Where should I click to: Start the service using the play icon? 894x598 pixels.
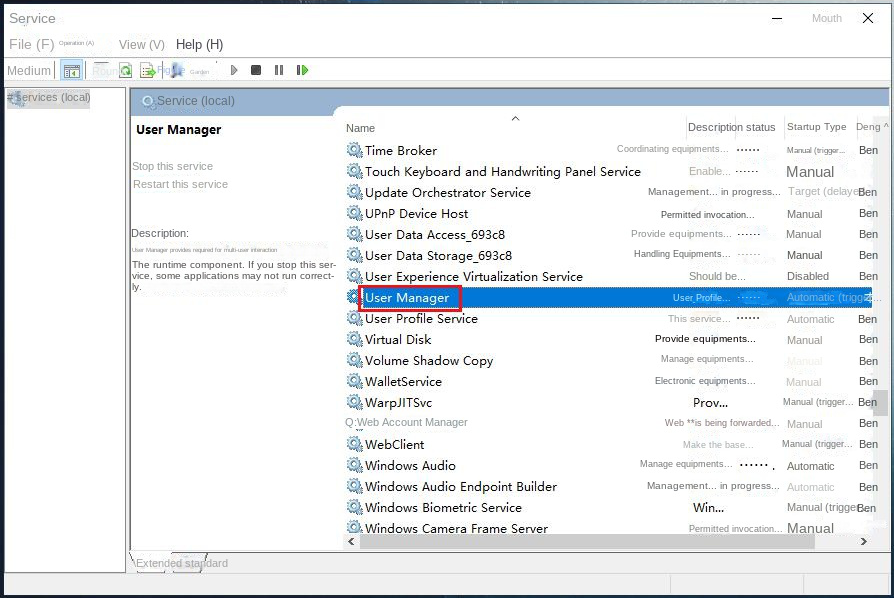(x=233, y=69)
